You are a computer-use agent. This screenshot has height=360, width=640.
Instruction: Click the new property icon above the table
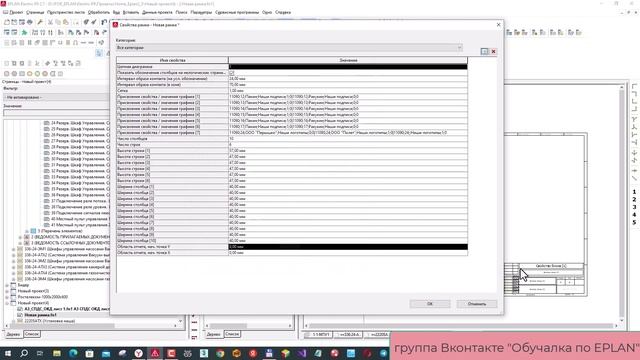coord(484,51)
